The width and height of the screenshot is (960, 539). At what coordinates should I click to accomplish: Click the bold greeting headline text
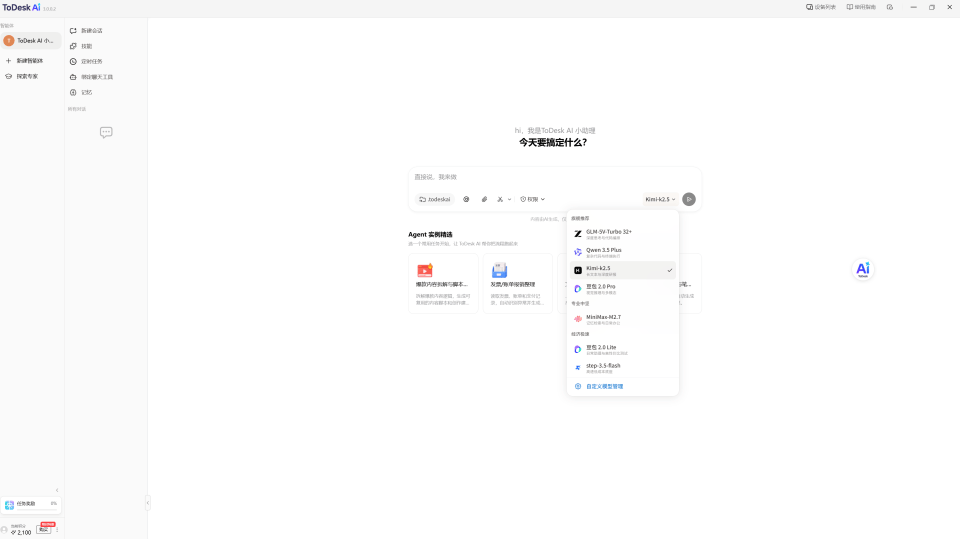pyautogui.click(x=553, y=143)
